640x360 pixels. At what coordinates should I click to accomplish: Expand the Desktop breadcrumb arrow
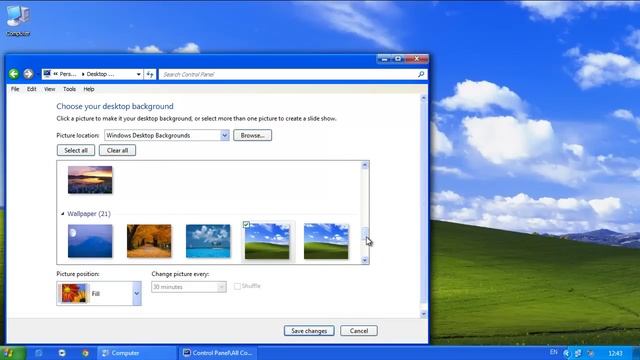point(83,74)
